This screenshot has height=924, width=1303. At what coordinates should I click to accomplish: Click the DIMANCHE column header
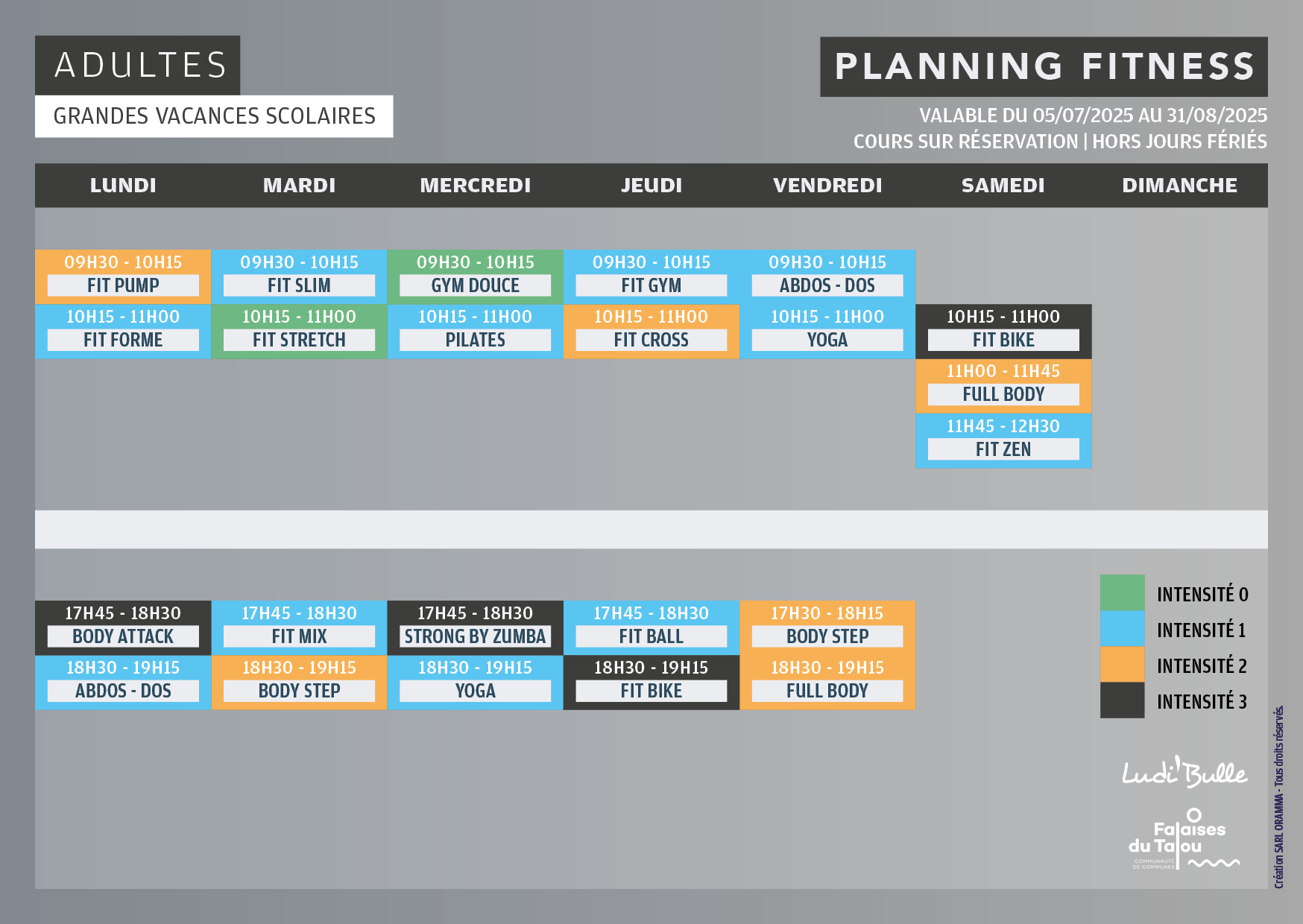[x=1179, y=186]
